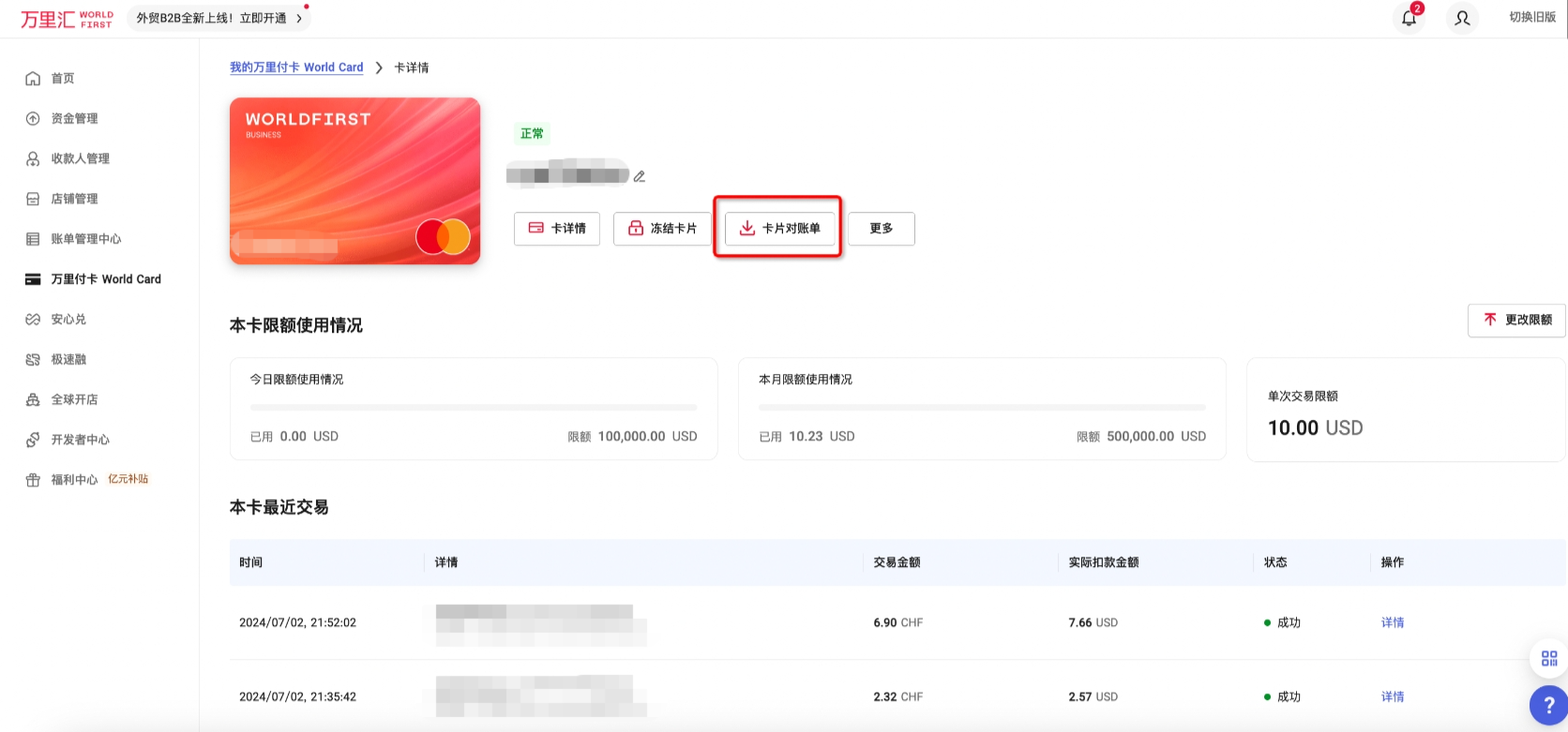The image size is (1568, 732).
Task: Click the 极速融 sidebar icon
Action: [x=33, y=359]
